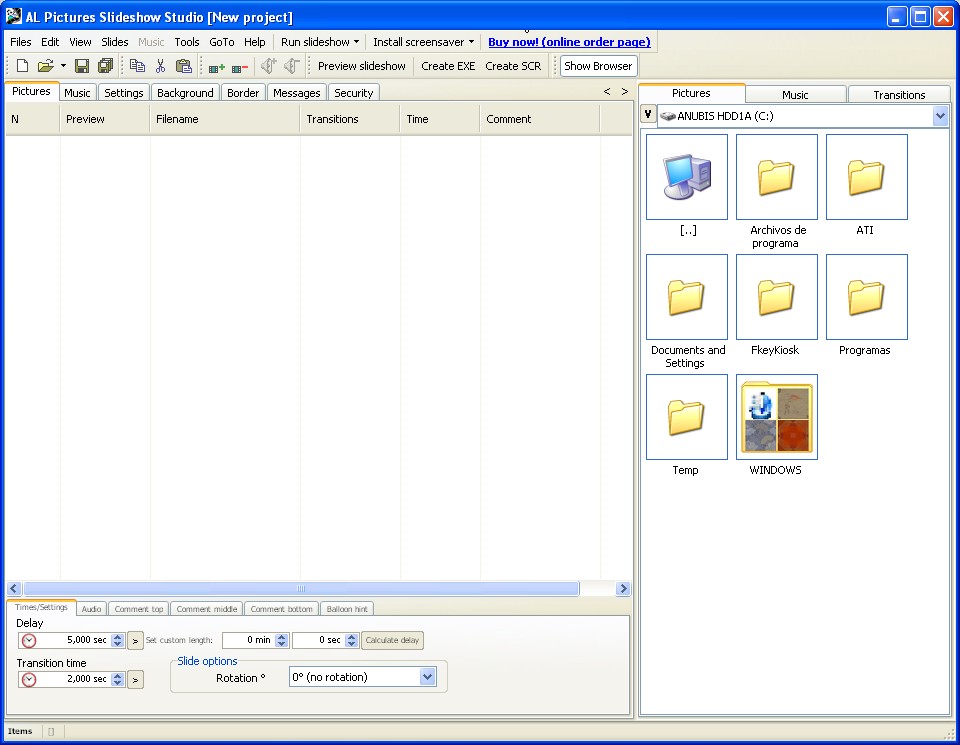Remove a slide with the filmstrip minus icon
This screenshot has width=960, height=745.
pos(239,67)
